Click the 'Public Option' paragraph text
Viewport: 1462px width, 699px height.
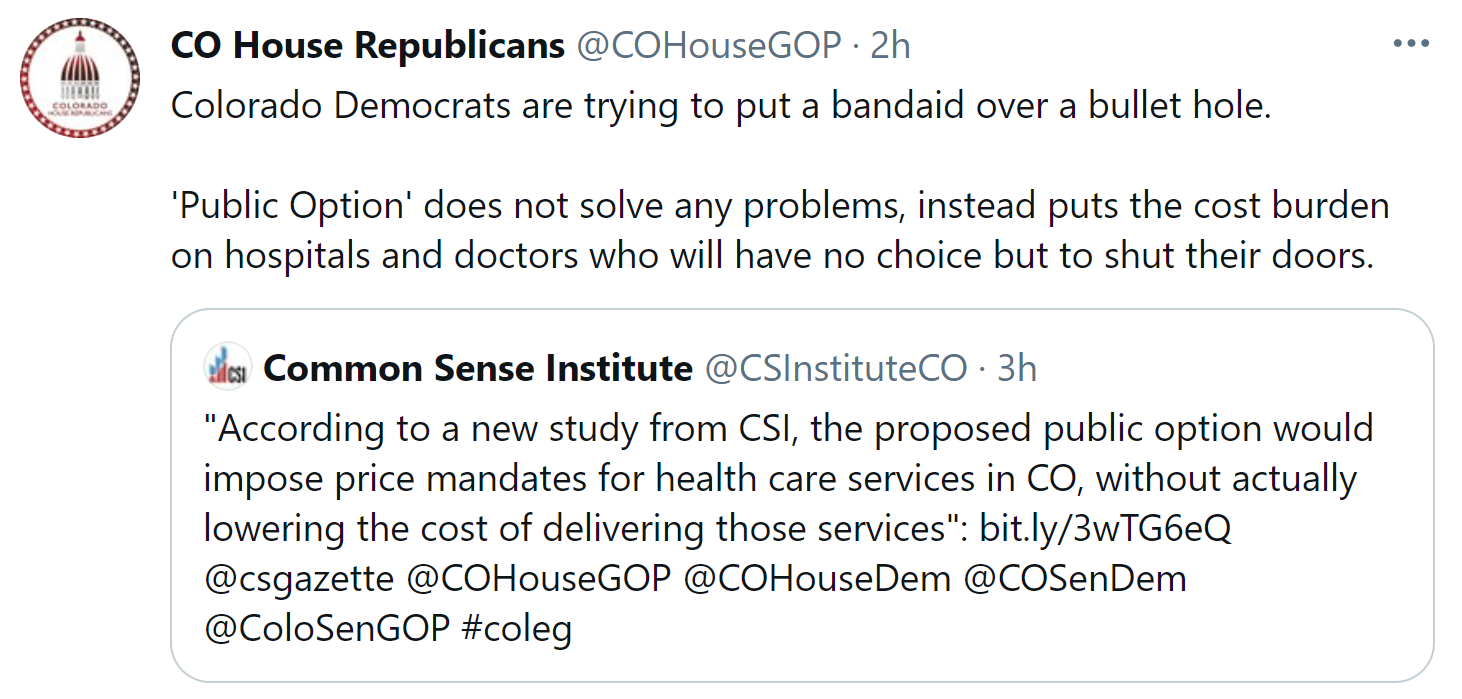point(780,230)
